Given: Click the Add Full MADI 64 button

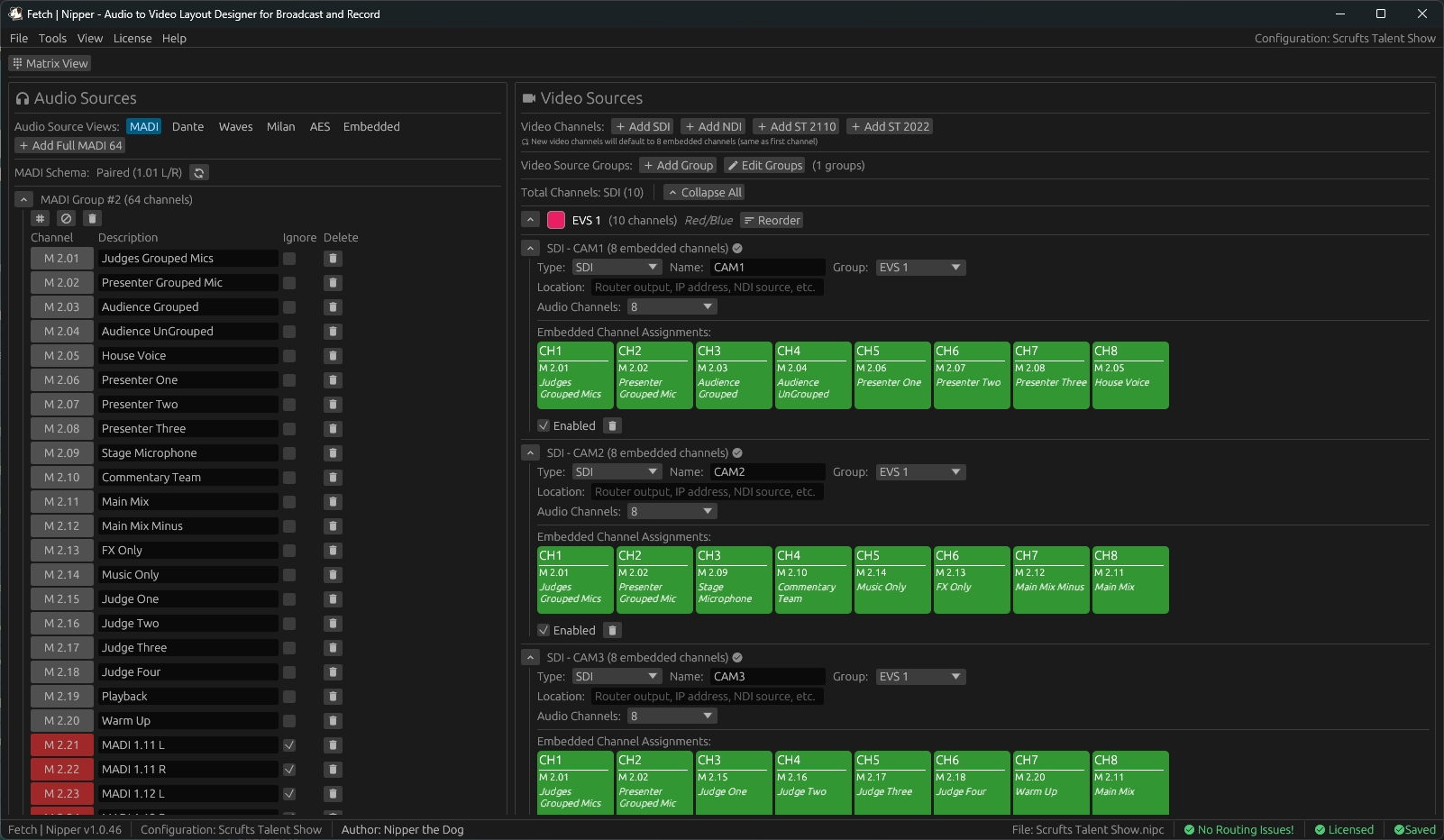Looking at the screenshot, I should click(69, 145).
